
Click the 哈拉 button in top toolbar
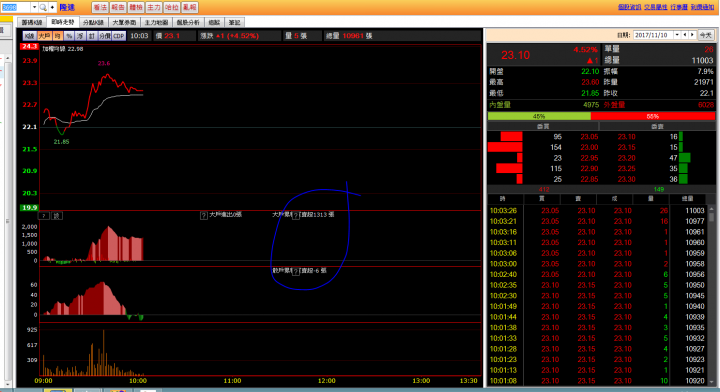point(172,7)
